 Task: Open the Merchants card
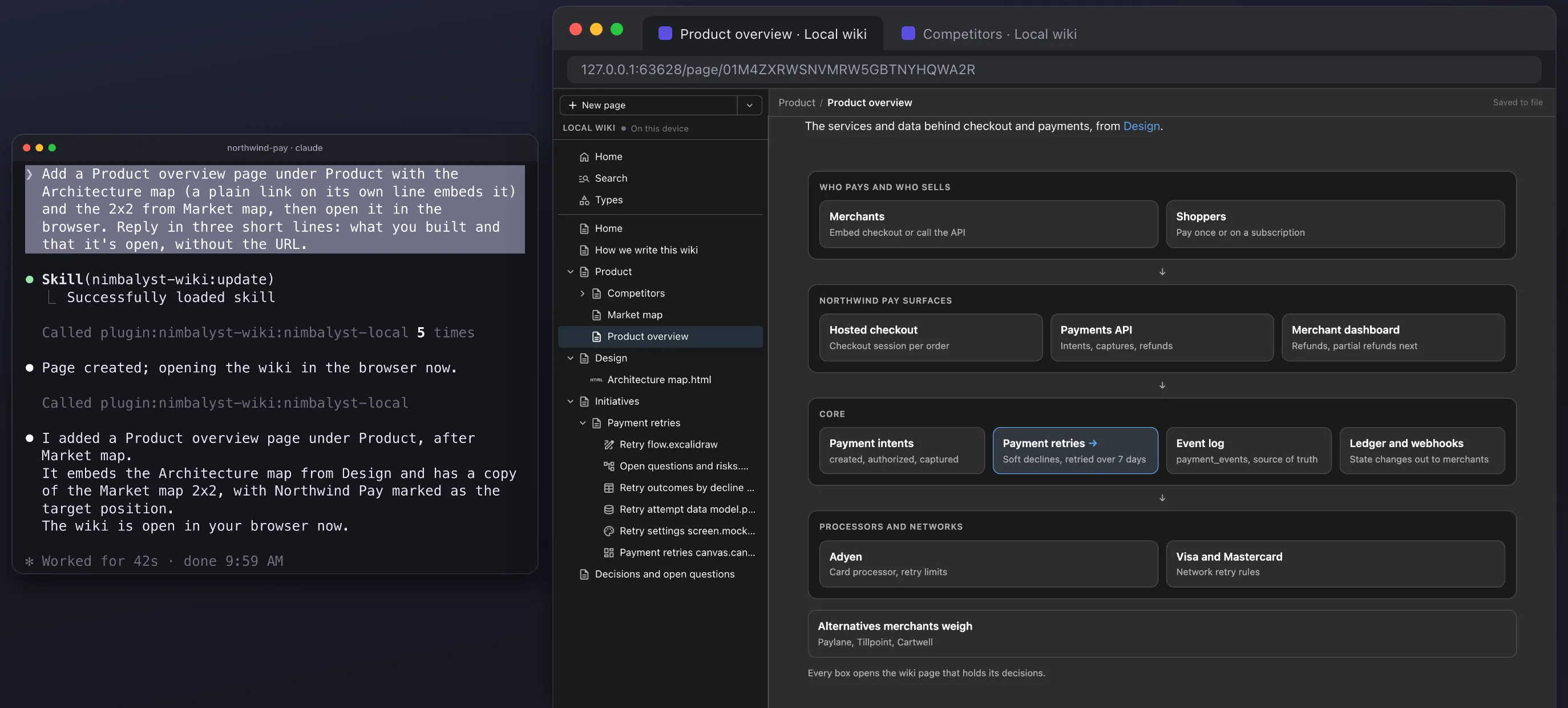[988, 224]
